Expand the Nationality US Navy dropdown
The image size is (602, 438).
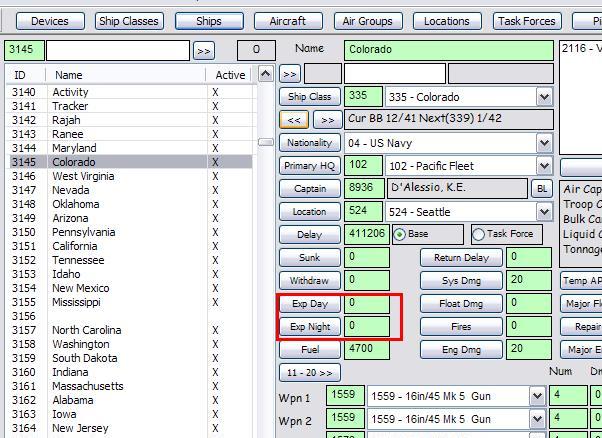(544, 143)
